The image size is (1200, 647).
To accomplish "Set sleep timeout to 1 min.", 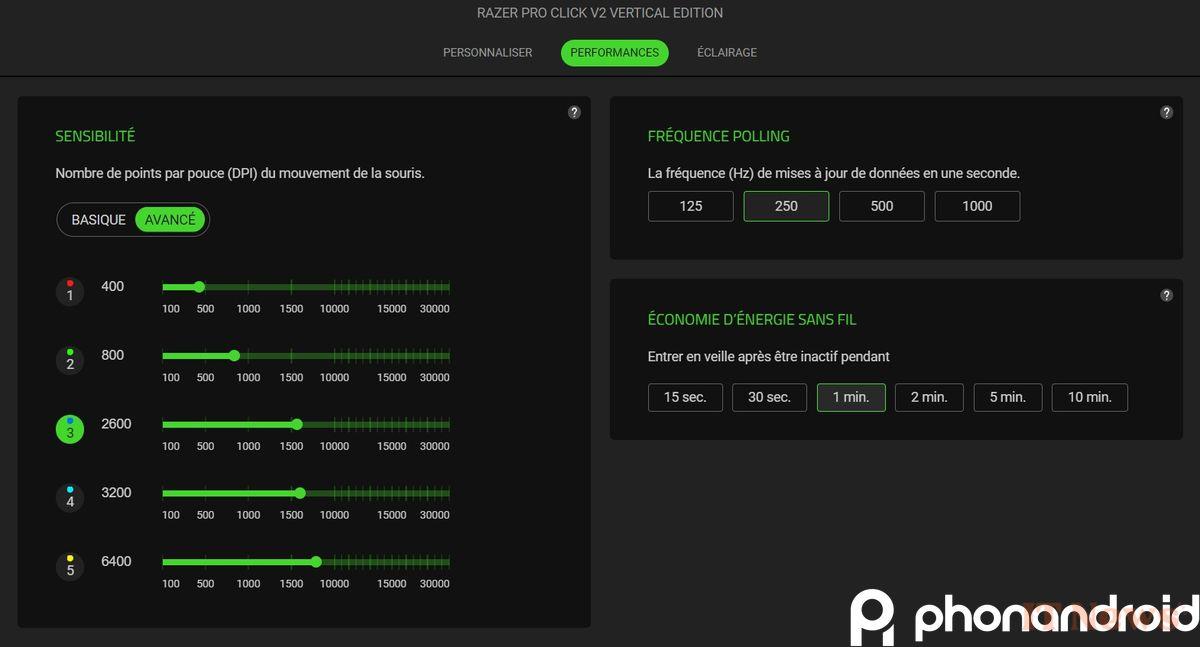I will [851, 397].
